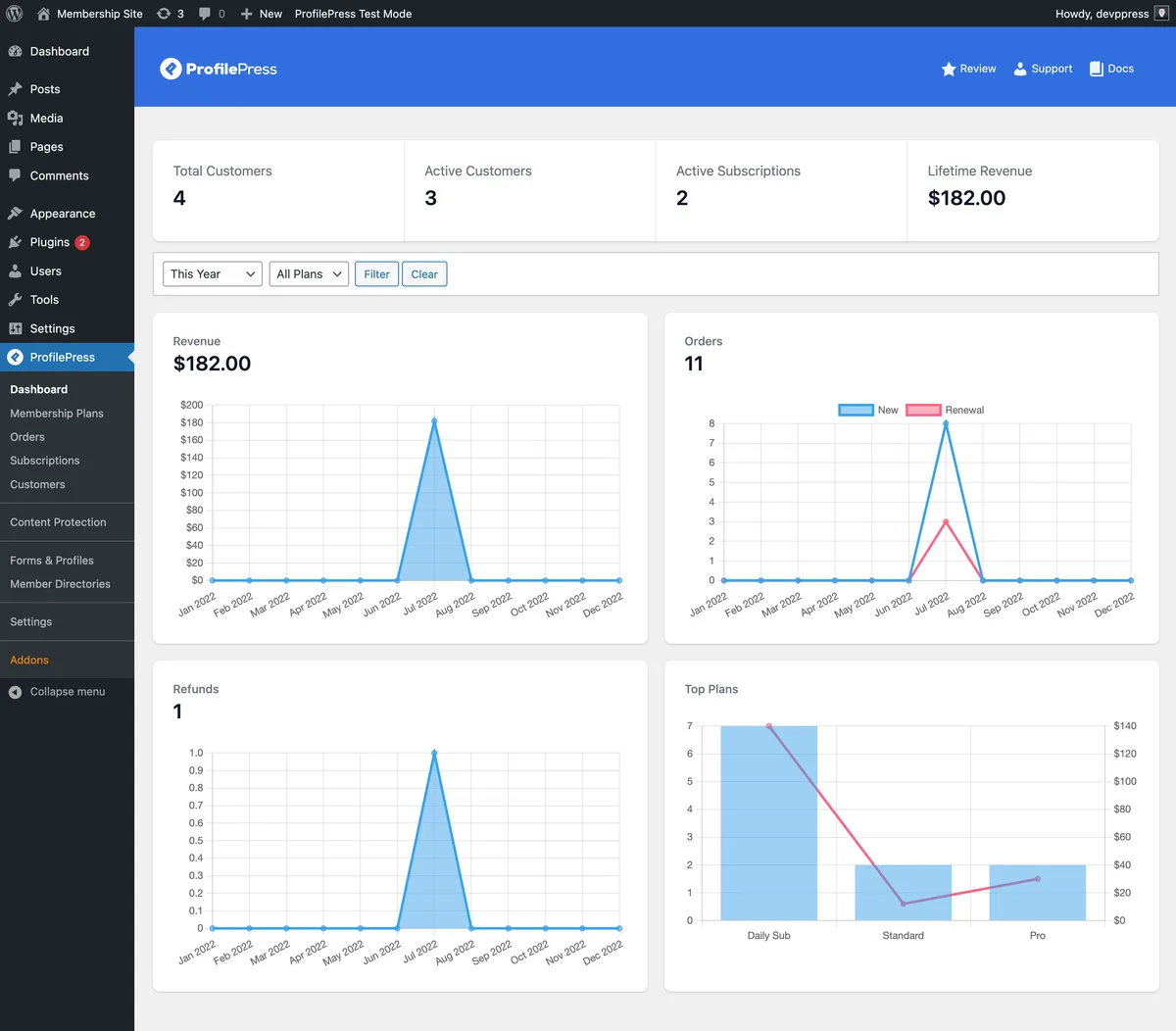Screen dimensions: 1176x1031
Task: Open the New content menu in admin bar
Action: 262,14
